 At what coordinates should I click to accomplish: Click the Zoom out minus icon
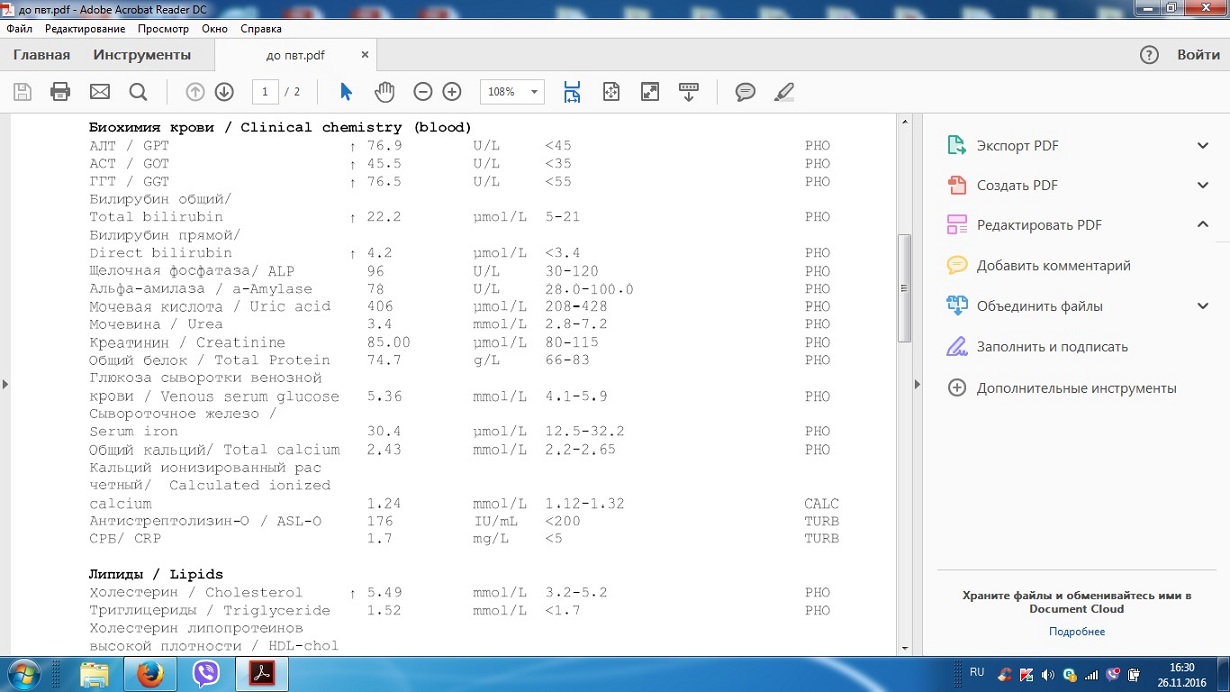pyautogui.click(x=422, y=92)
